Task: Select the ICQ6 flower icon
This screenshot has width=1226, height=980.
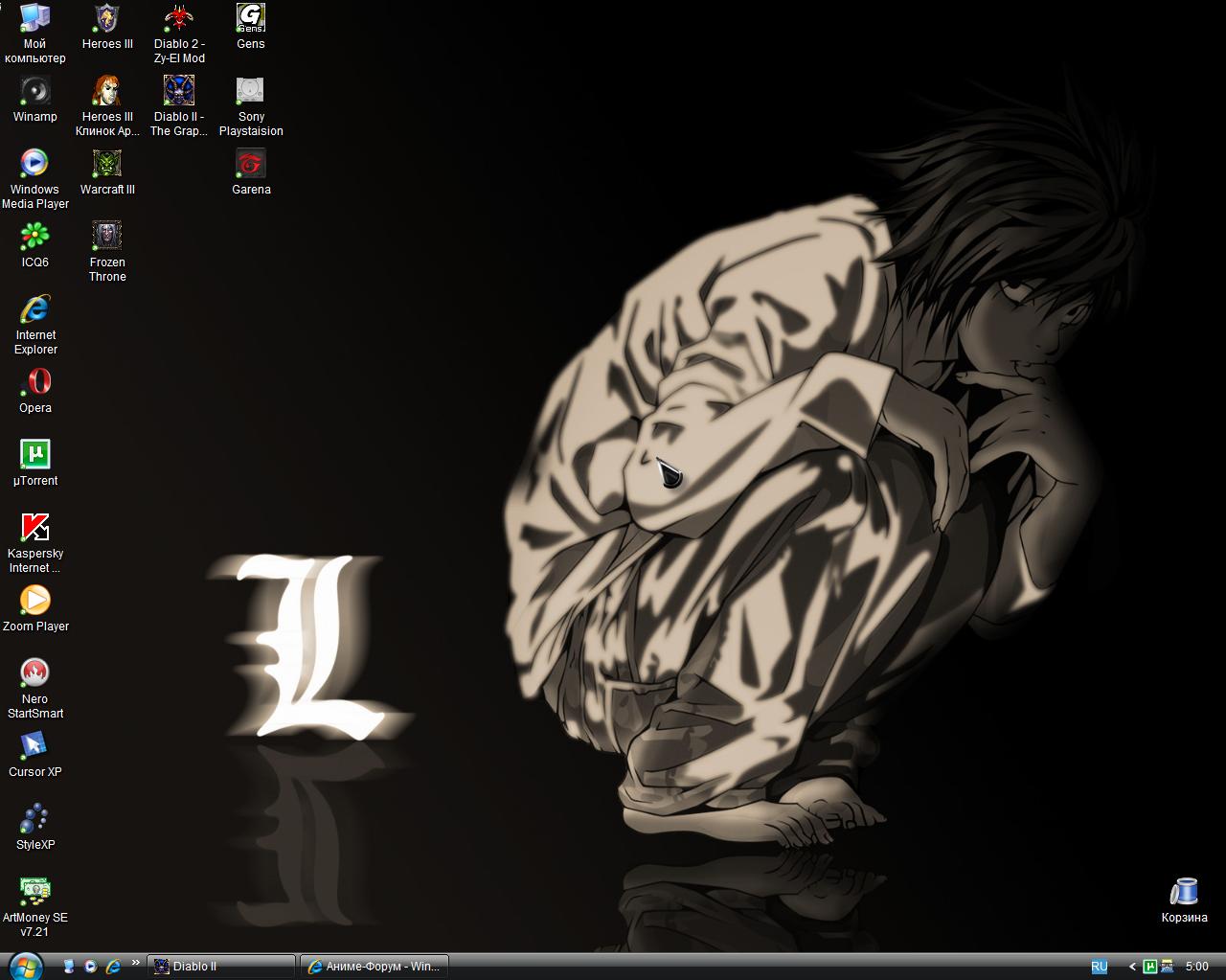Action: point(34,237)
